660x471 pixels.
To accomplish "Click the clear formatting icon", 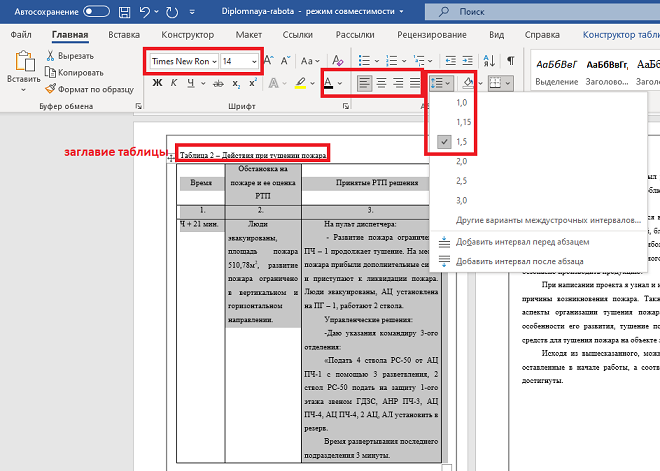I will point(339,60).
